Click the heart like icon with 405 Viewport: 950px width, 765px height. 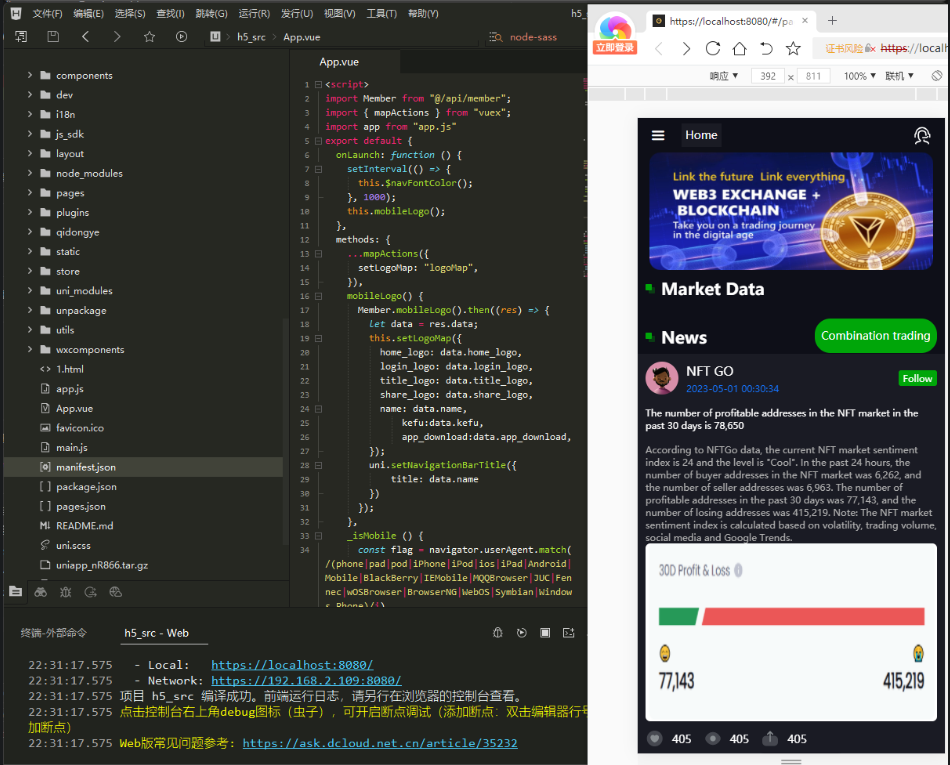point(654,738)
